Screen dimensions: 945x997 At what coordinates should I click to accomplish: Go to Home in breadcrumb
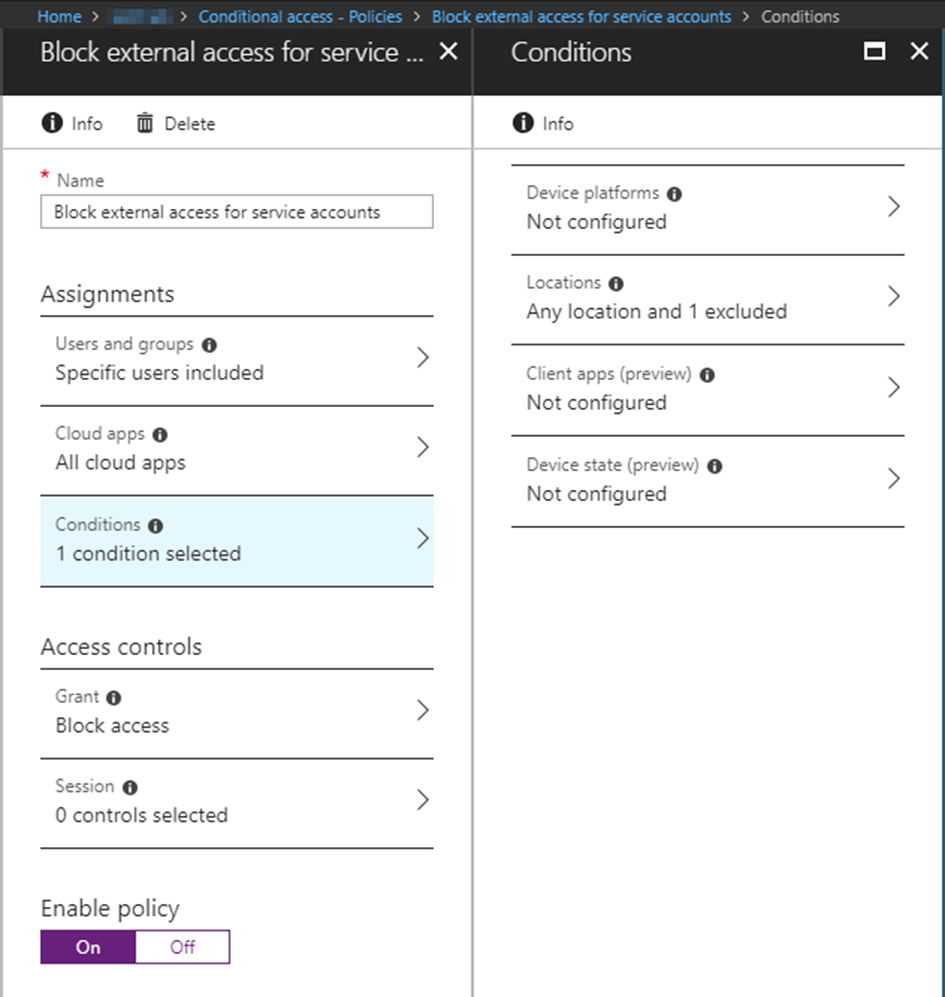pos(59,16)
